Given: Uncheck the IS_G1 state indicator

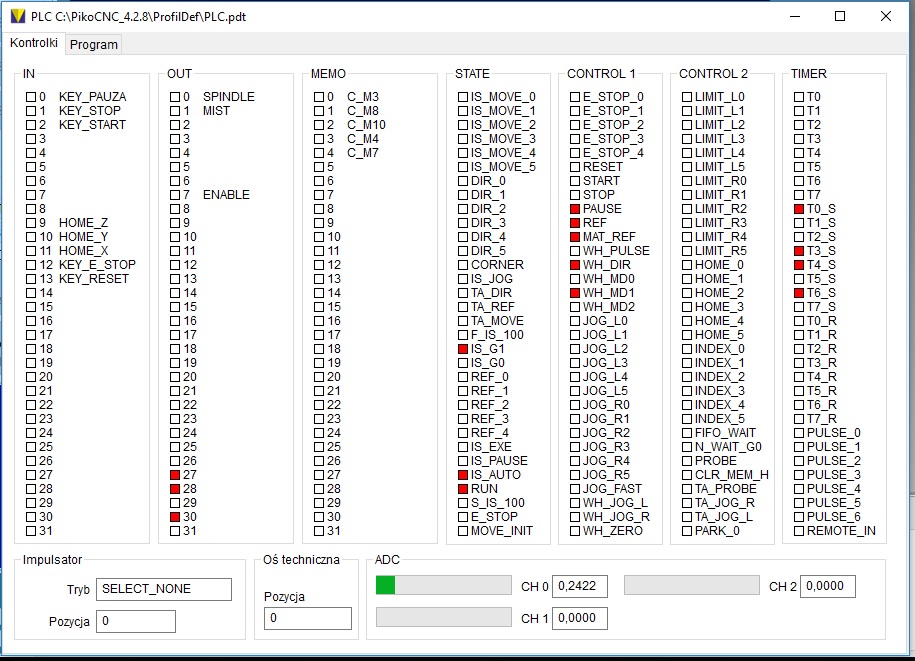Looking at the screenshot, I should [x=463, y=349].
